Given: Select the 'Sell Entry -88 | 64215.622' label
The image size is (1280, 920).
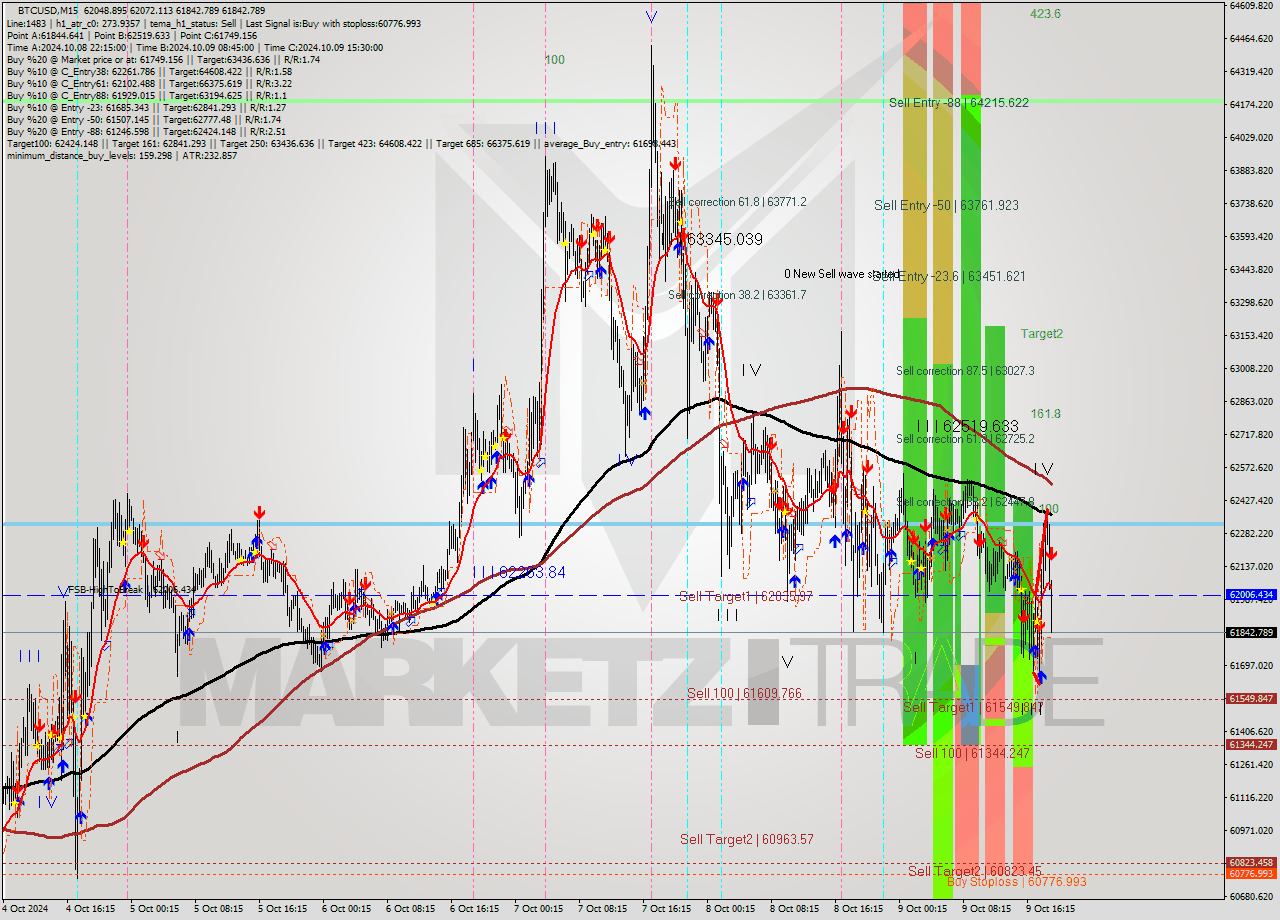Looking at the screenshot, I should pyautogui.click(x=958, y=102).
